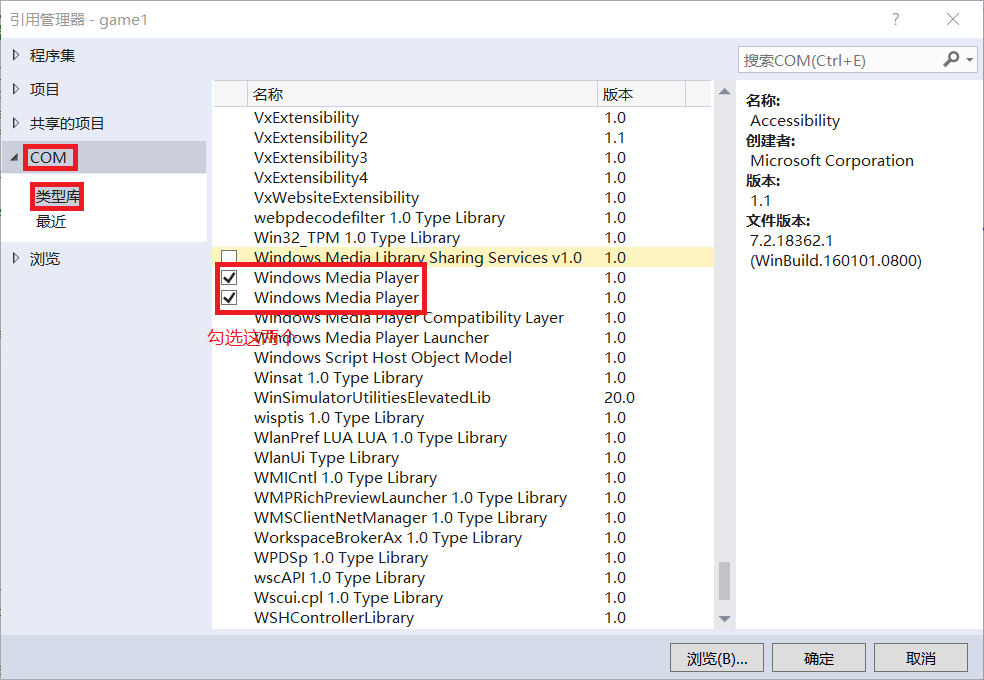The image size is (984, 680).
Task: Click version 20.0 of WinSimulatorUtilitiesElevatedLib
Action: tap(619, 398)
